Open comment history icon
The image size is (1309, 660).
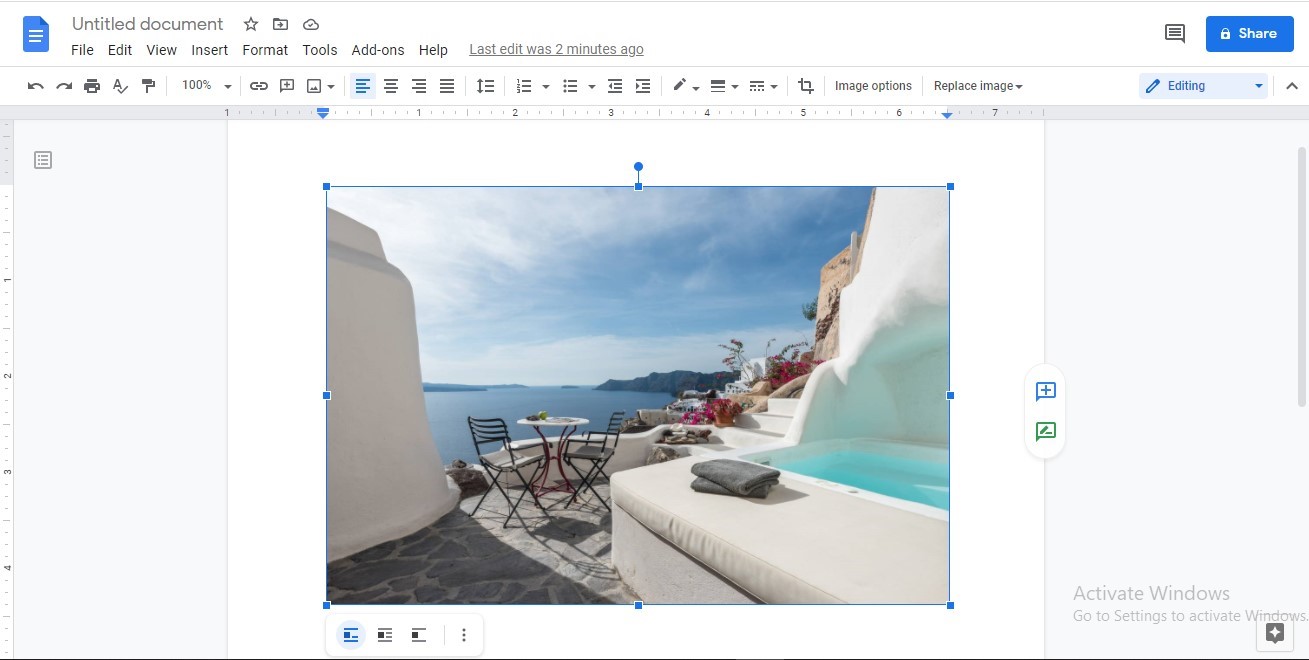[1175, 34]
